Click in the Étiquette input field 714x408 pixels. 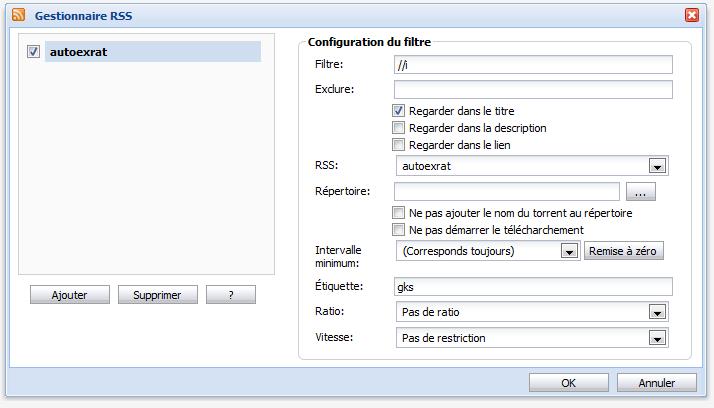click(532, 287)
